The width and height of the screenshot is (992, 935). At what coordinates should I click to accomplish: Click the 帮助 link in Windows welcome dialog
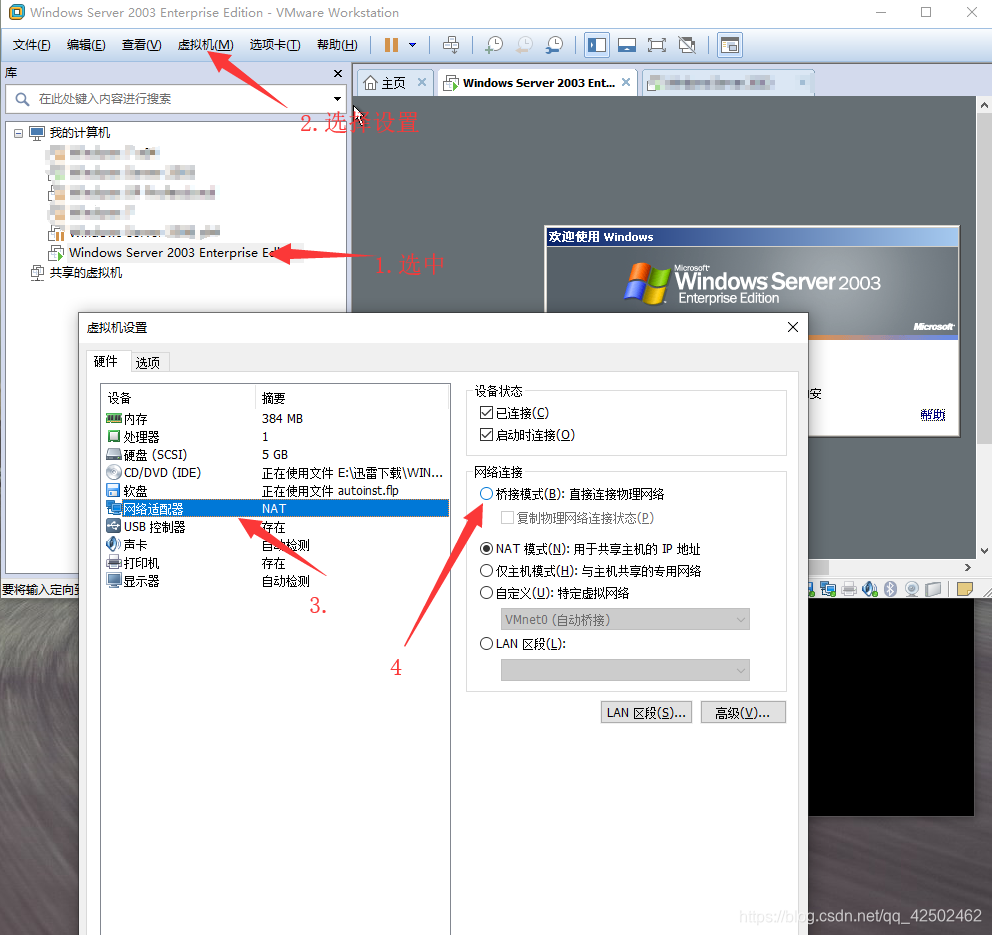coord(933,415)
